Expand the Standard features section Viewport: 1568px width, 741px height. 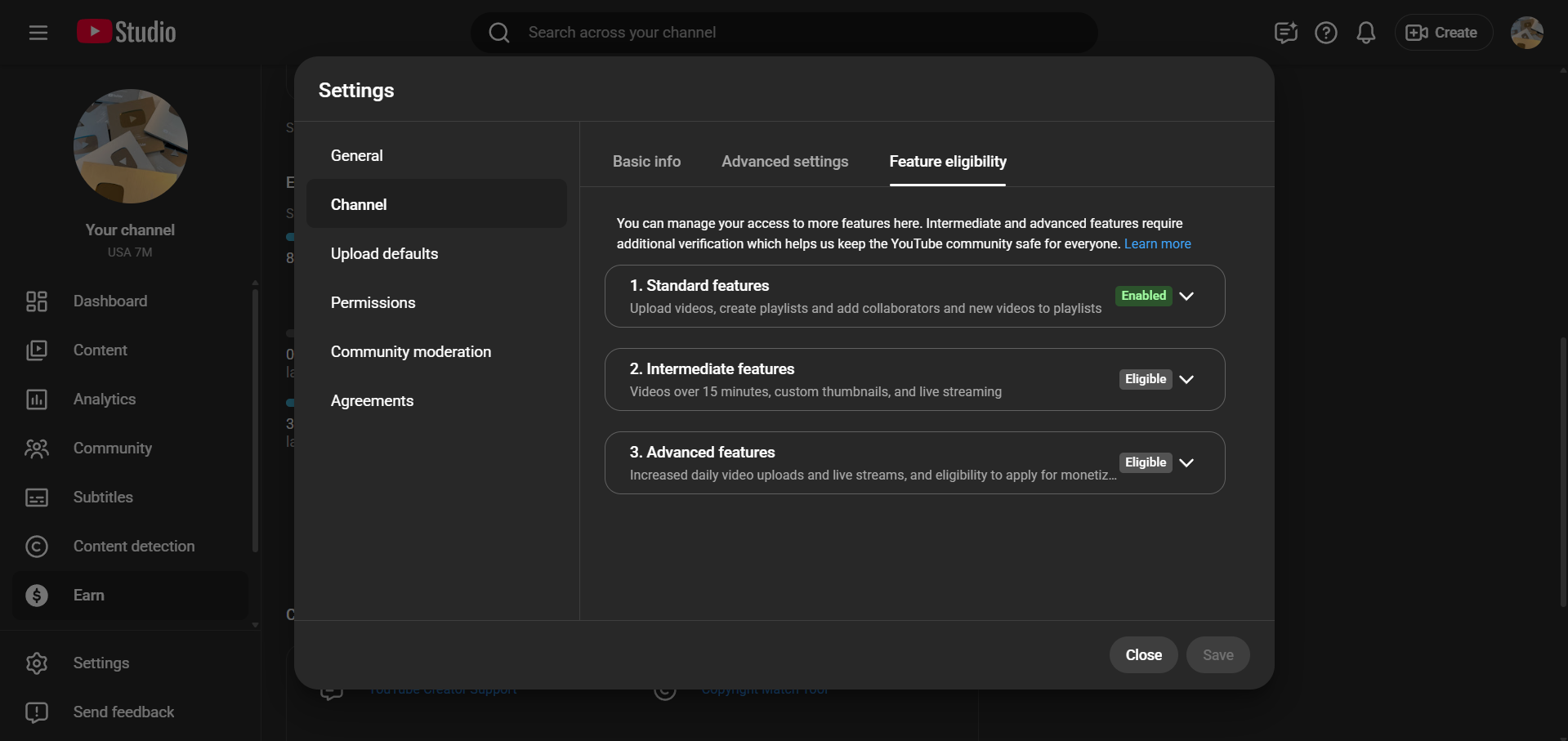click(x=1186, y=297)
